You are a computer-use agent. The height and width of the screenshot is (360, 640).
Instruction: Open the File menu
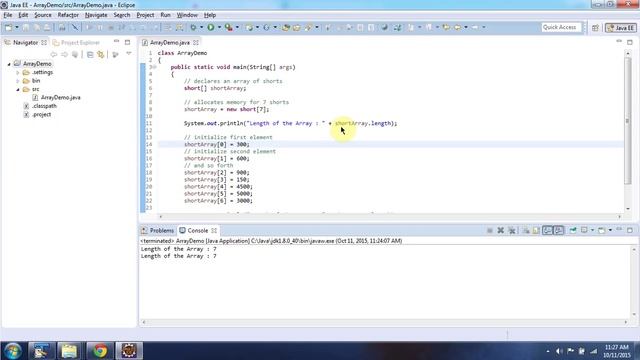(x=8, y=15)
